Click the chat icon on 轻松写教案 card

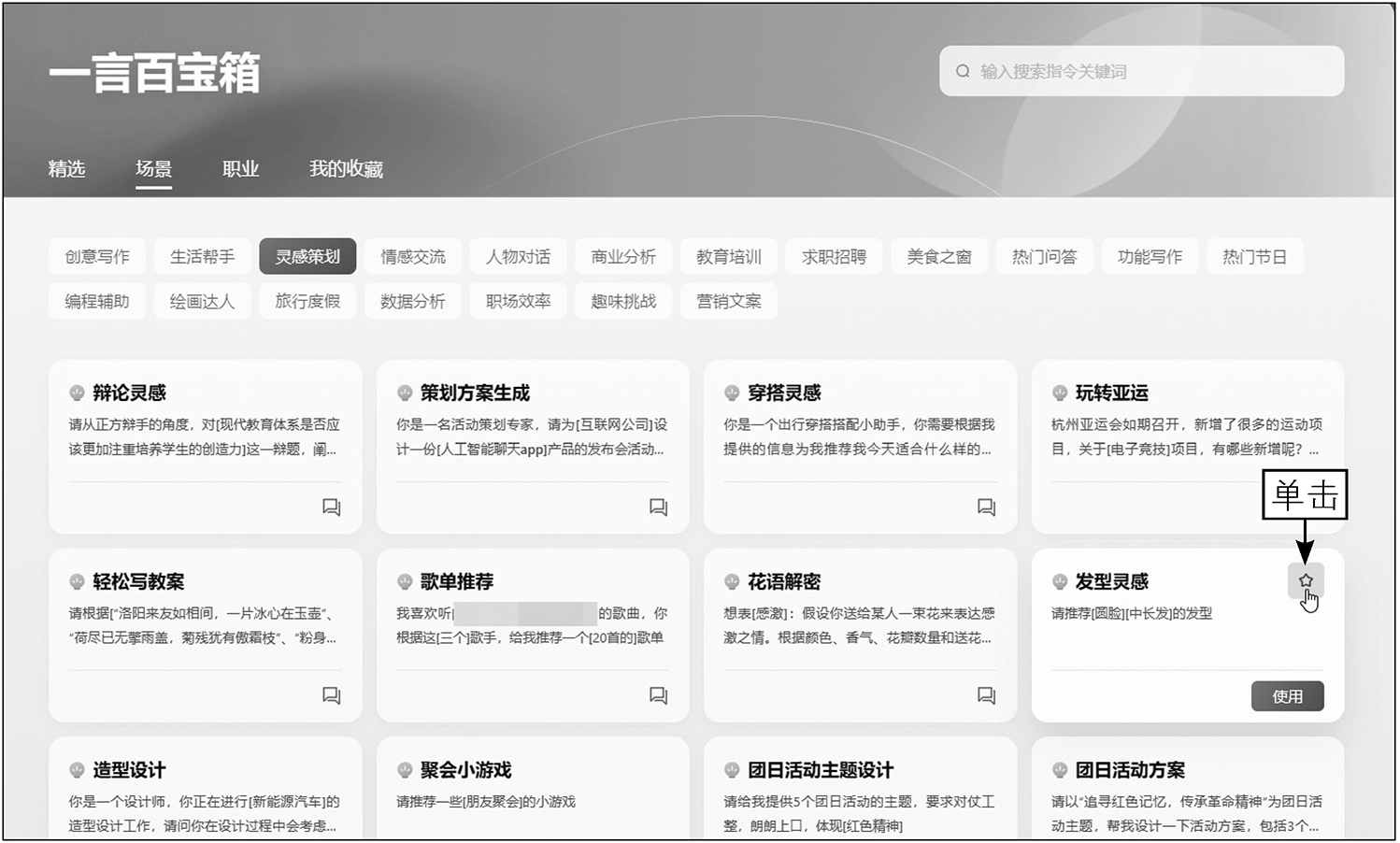(332, 695)
